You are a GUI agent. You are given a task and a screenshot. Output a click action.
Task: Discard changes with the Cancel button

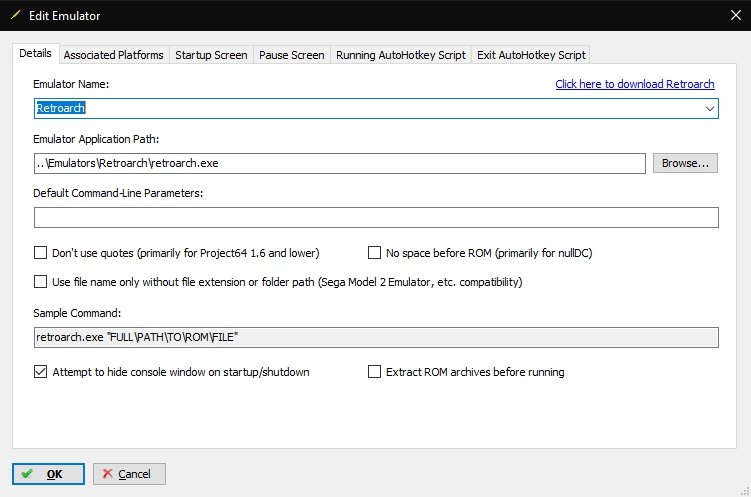129,473
